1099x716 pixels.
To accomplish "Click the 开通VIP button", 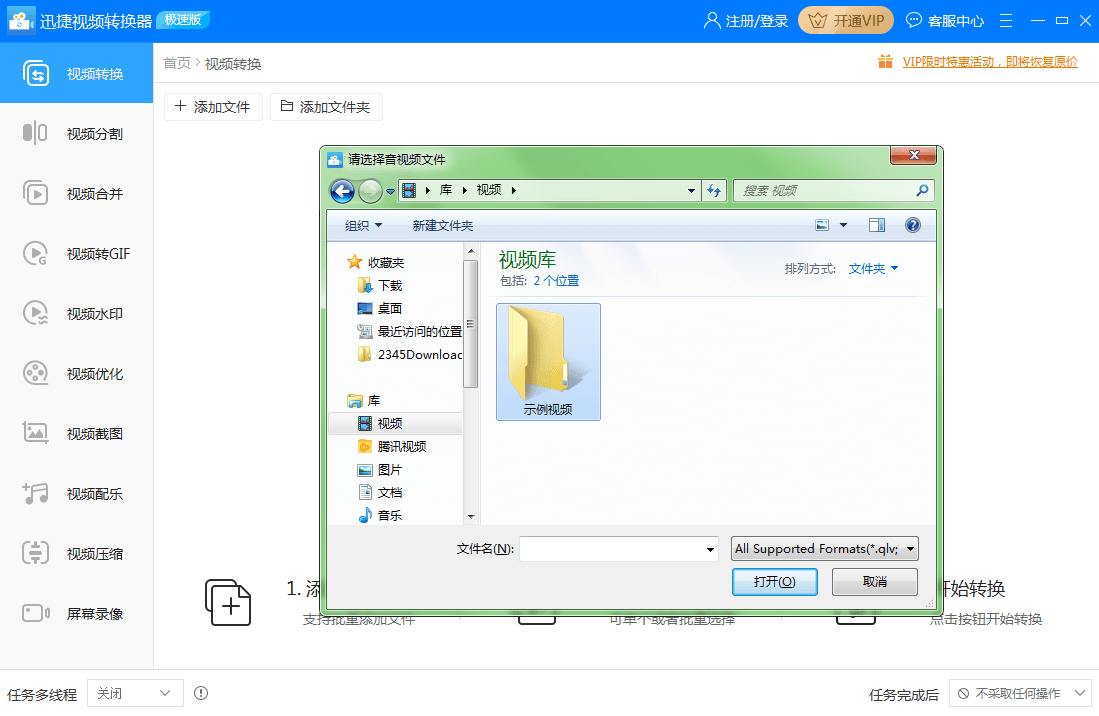I will click(x=846, y=21).
